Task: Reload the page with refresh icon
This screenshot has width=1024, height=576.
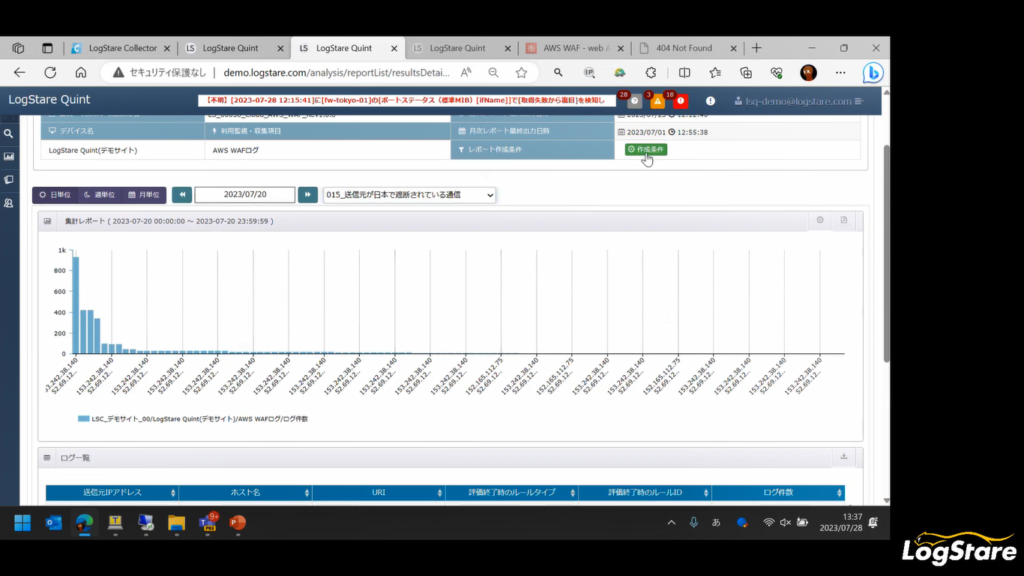Action: (x=50, y=72)
